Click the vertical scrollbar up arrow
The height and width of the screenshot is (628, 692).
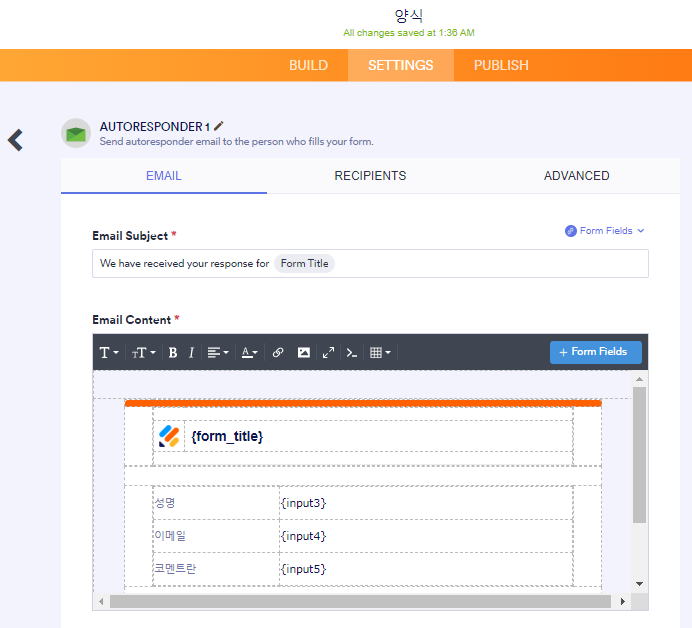[639, 379]
